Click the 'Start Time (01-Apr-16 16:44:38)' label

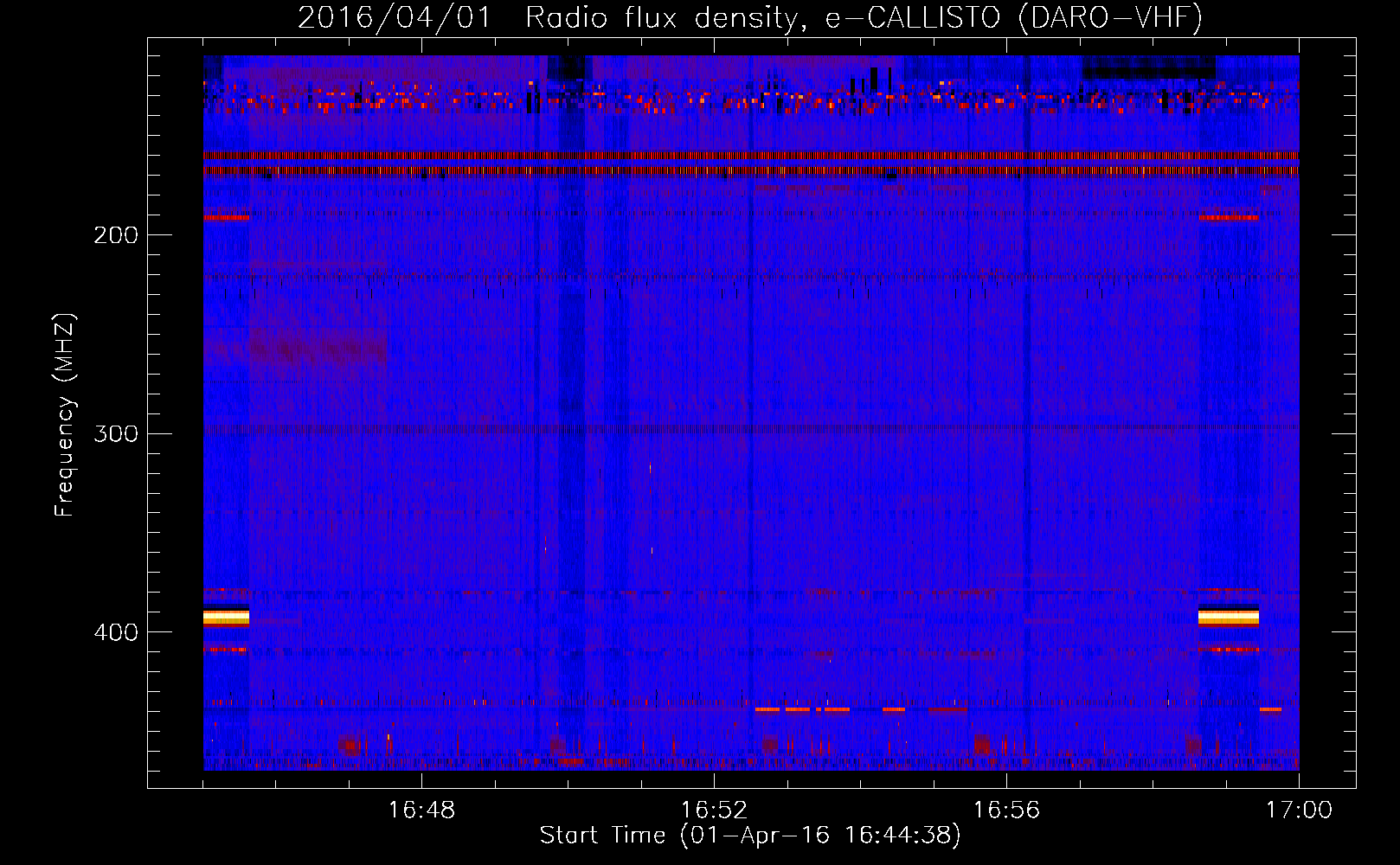(750, 836)
